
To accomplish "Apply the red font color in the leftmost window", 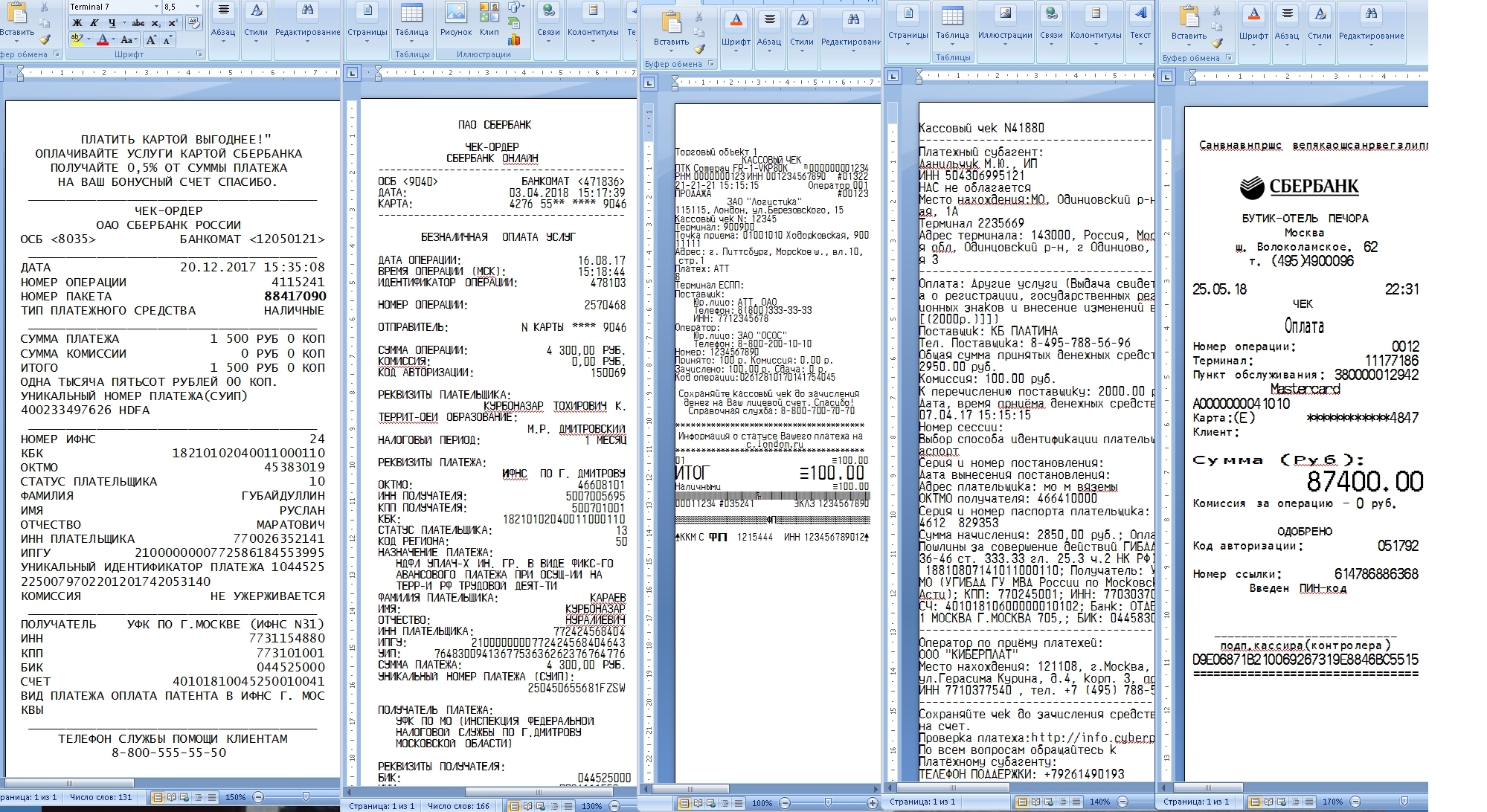I will click(102, 39).
